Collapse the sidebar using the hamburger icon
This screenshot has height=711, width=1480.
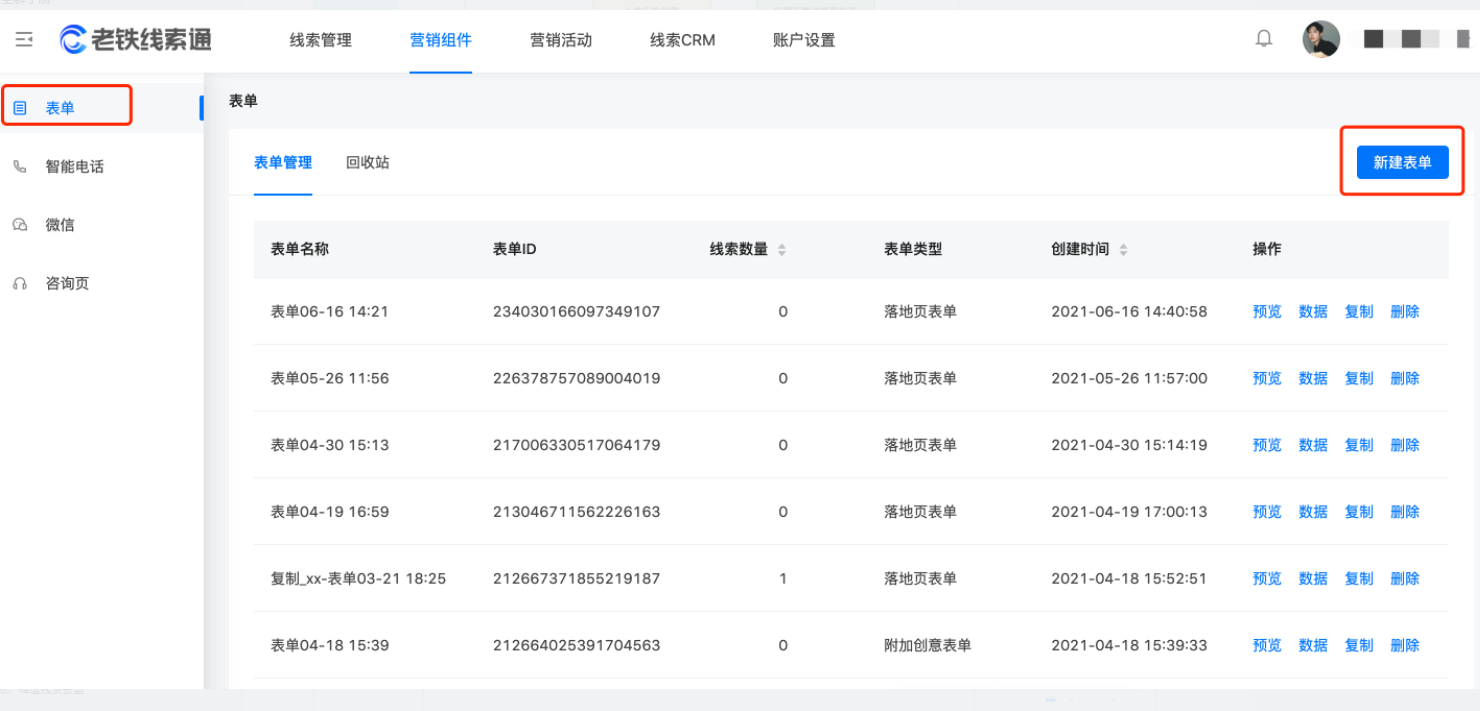click(x=23, y=39)
